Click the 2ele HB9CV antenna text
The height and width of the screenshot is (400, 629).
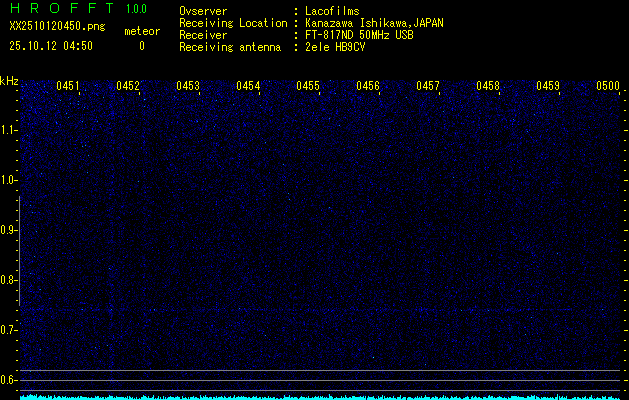point(335,47)
